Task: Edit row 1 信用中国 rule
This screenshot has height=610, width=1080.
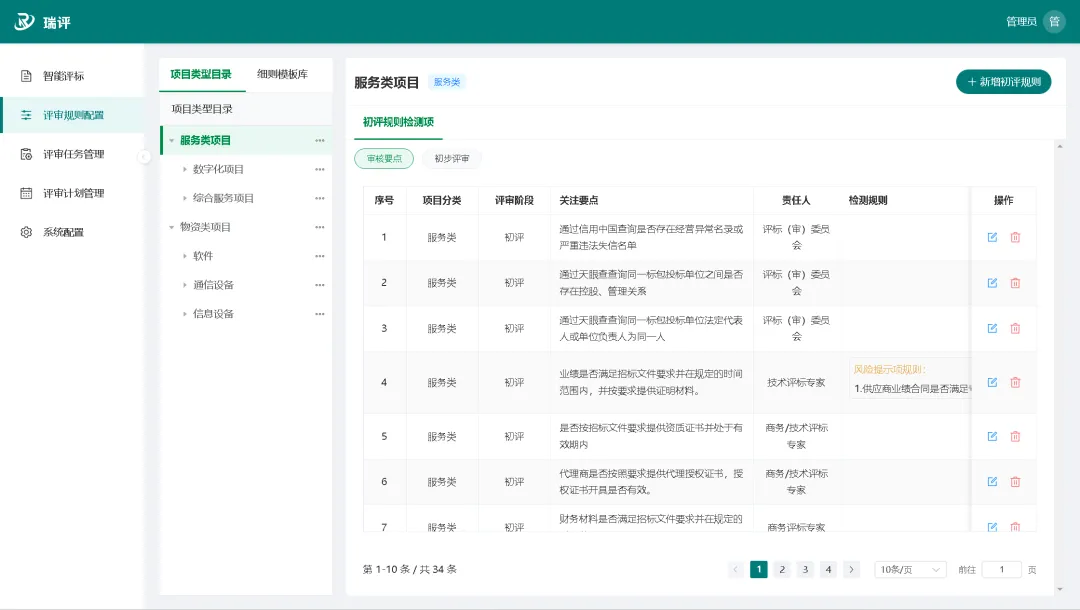Action: point(992,237)
